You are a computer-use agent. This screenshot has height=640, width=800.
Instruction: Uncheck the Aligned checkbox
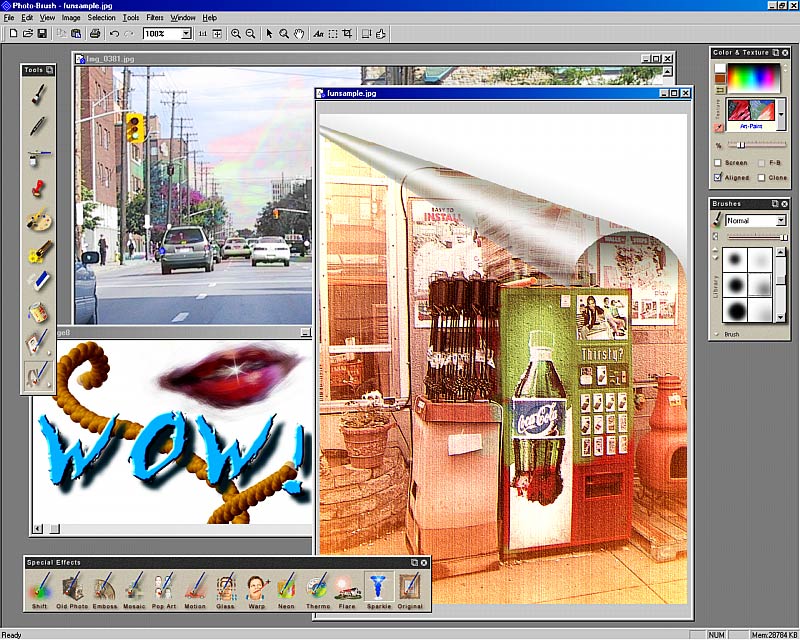(718, 177)
